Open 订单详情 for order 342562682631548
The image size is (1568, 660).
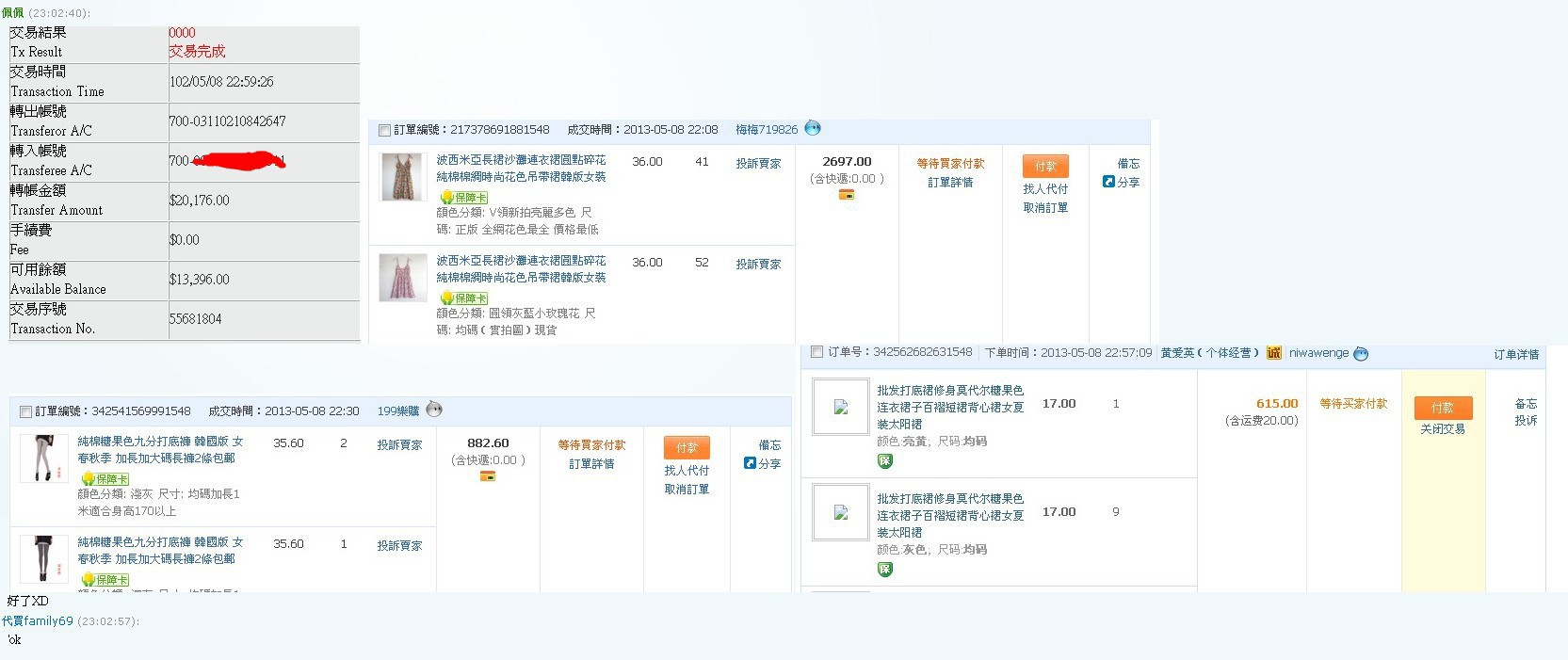(1516, 354)
